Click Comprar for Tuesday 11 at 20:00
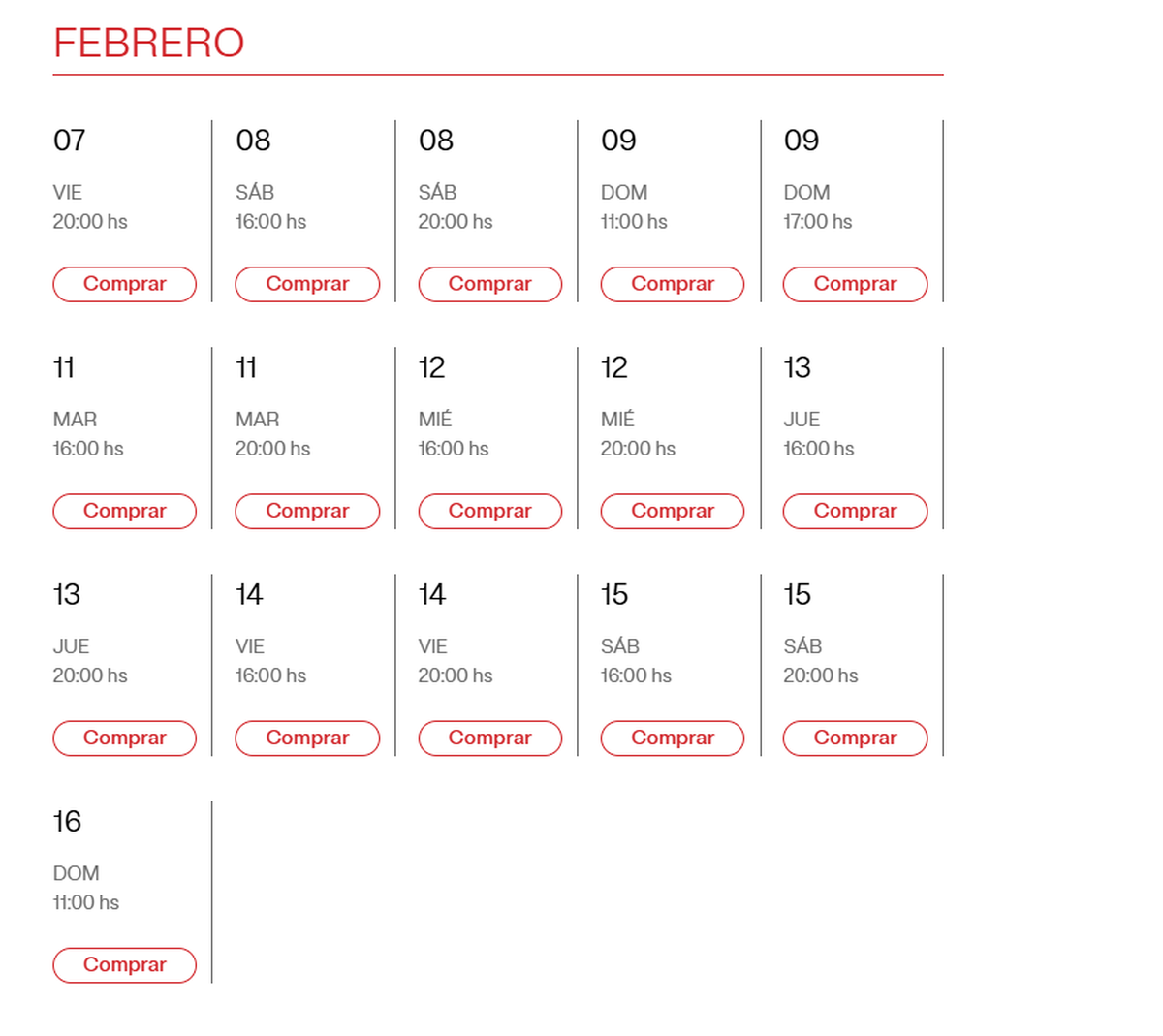Viewport: 1163px width, 1036px height. pos(307,511)
